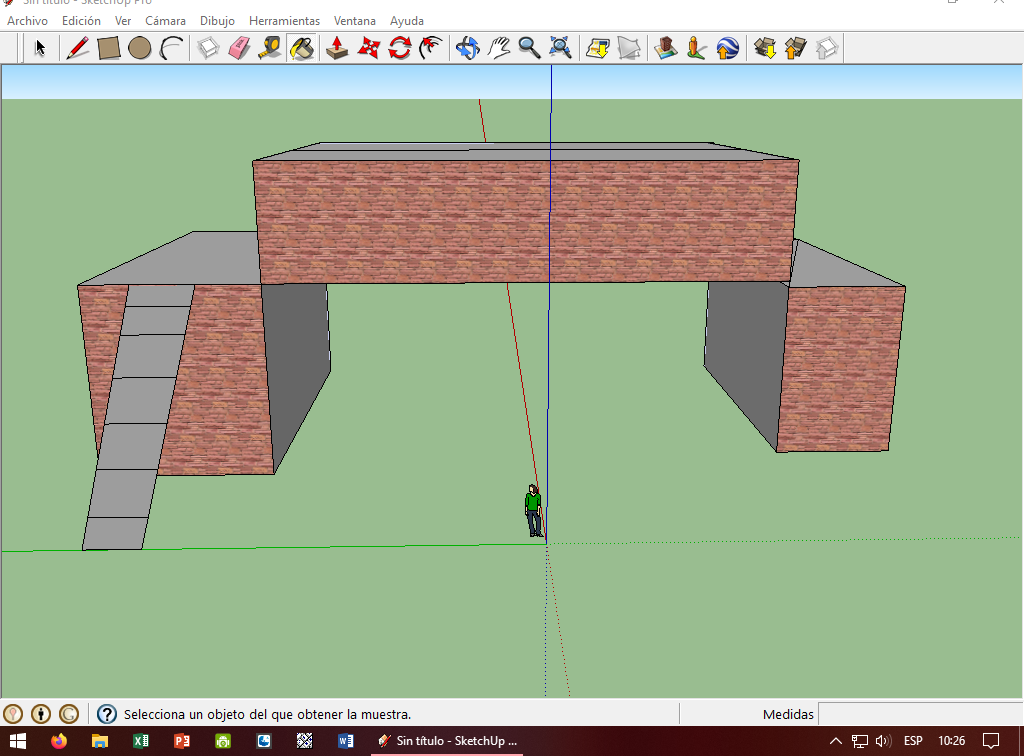Screen dimensions: 1024x756
Task: Click the Tape Measure tool
Action: click(x=269, y=48)
